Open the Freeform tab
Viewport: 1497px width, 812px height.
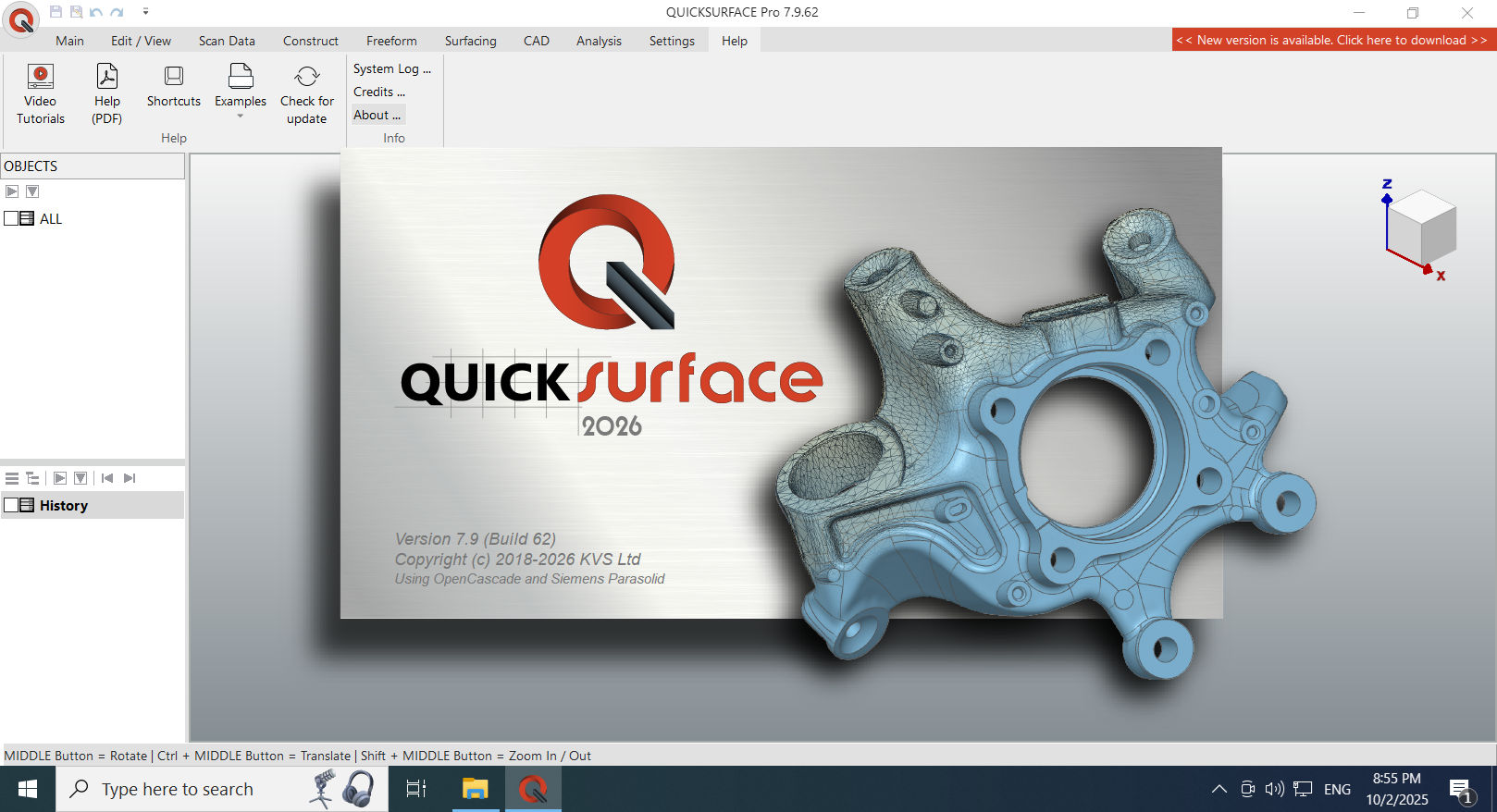[391, 41]
